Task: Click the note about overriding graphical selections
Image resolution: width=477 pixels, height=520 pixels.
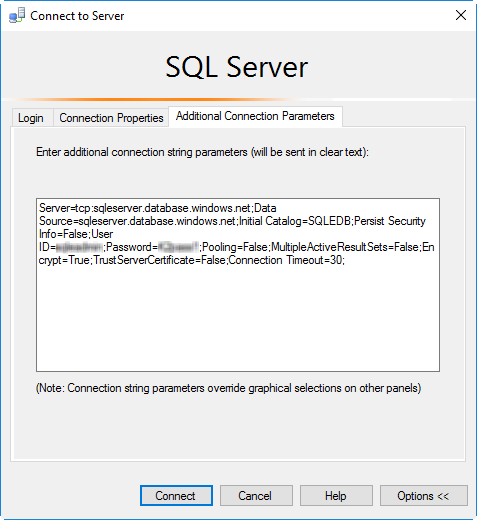Action: pos(228,388)
